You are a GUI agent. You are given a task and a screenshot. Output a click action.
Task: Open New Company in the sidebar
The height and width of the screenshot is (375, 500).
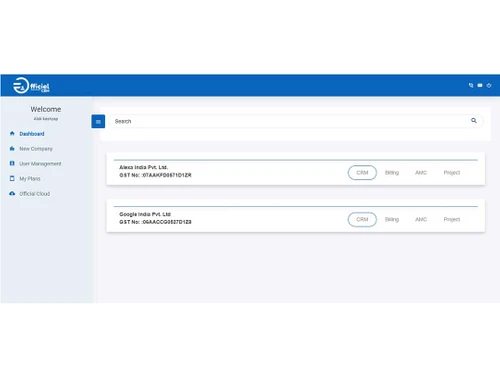point(36,149)
